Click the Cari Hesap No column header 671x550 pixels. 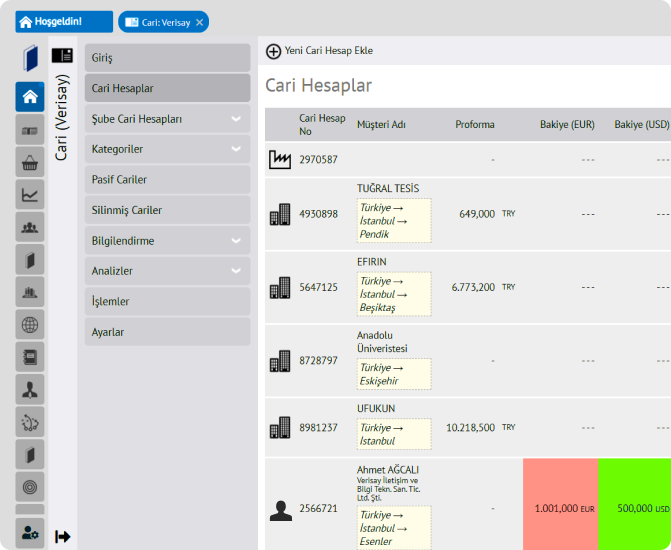[x=322, y=125]
